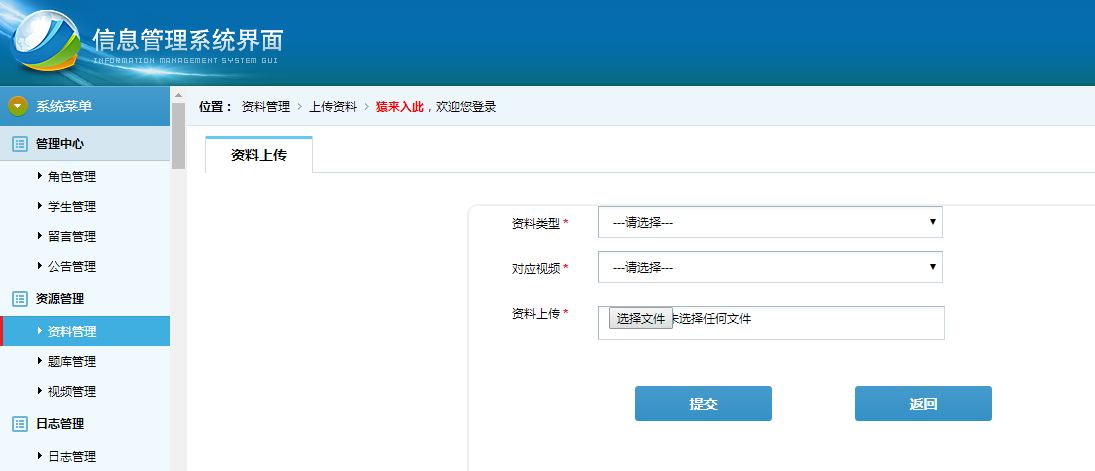Viewport: 1095px width, 471px height.
Task: Collapse the 系统菜单 arrow icon
Action: [x=17, y=106]
